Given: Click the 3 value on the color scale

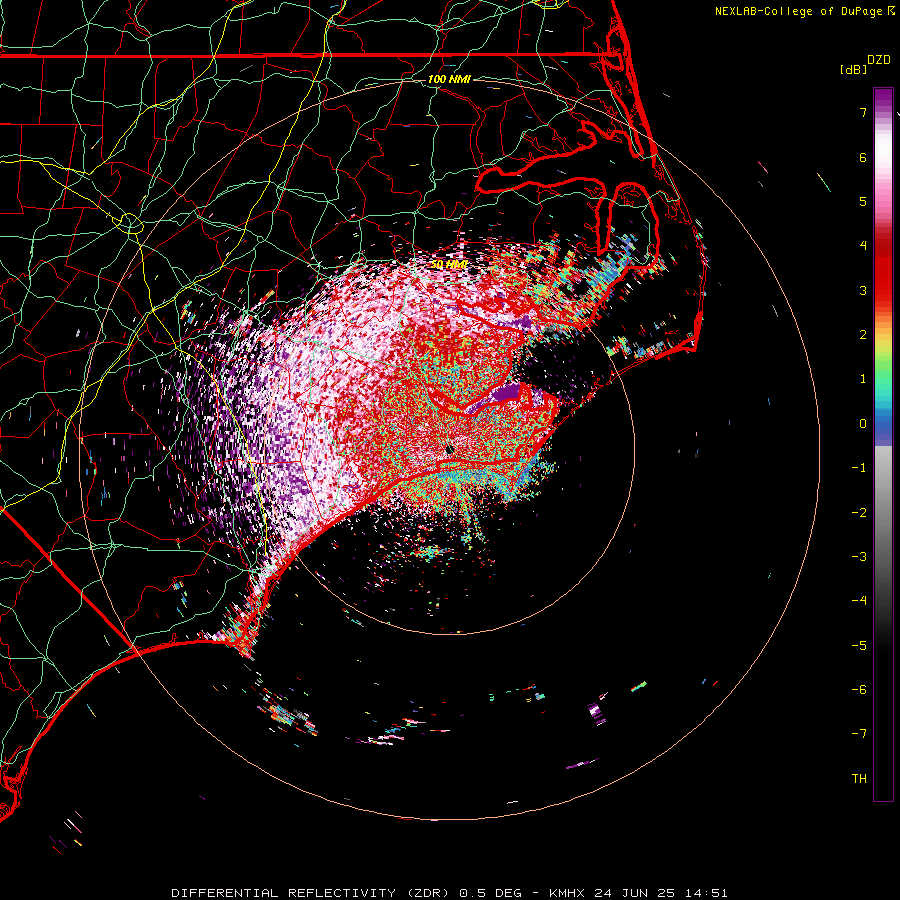Looking at the screenshot, I should click(x=863, y=290).
